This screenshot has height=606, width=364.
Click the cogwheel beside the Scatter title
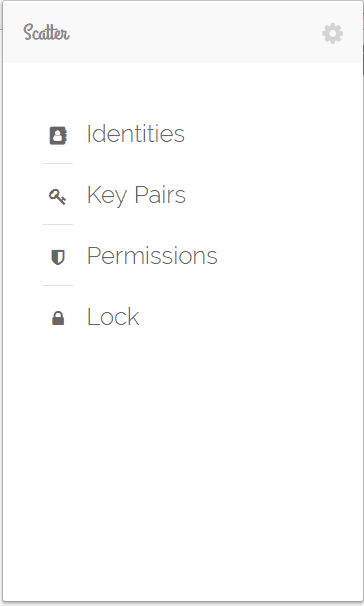[x=332, y=34]
